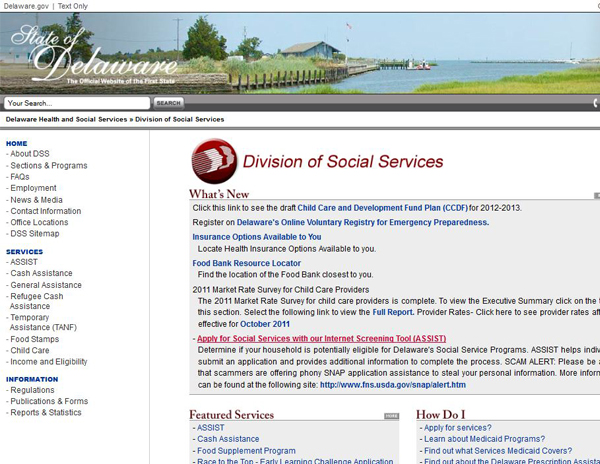Click 2011 Market Rate Survey heading text
The image size is (600, 464).
(281, 290)
